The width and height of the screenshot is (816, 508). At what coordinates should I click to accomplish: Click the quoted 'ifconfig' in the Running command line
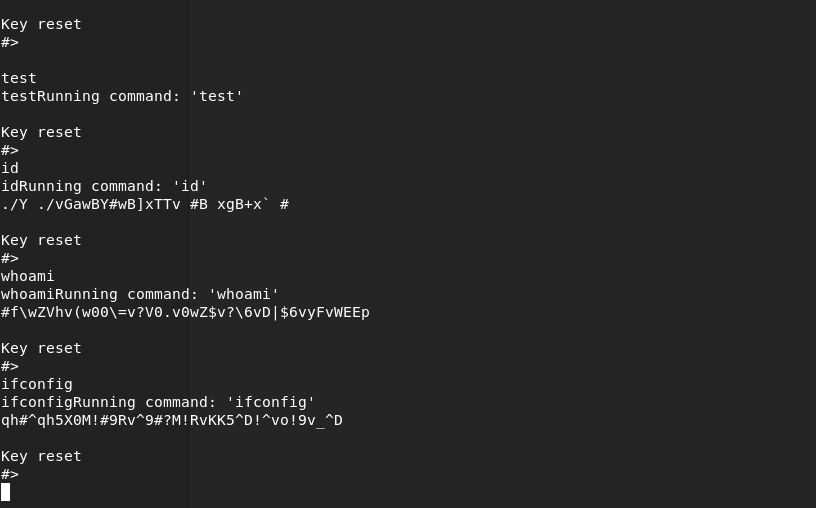click(x=270, y=402)
